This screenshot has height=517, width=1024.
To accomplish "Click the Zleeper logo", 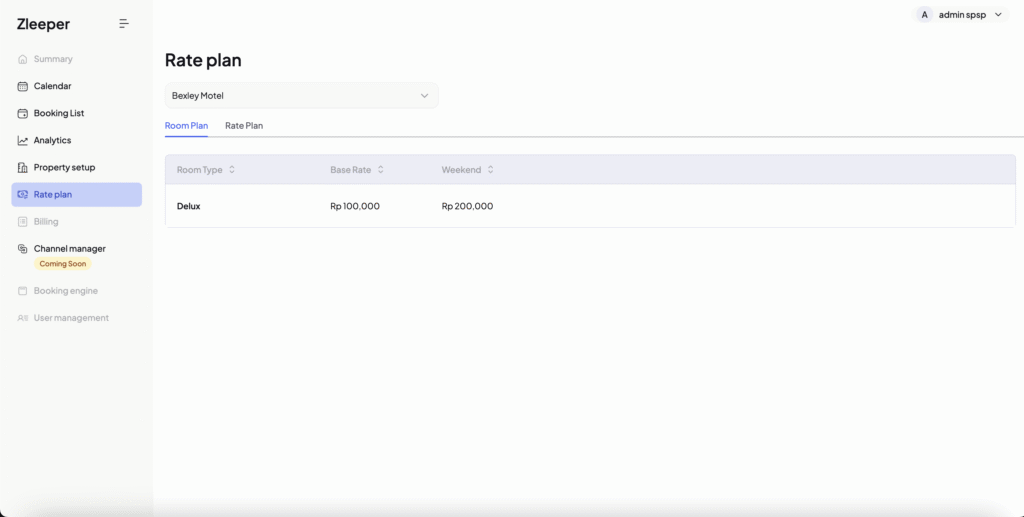I will (43, 24).
